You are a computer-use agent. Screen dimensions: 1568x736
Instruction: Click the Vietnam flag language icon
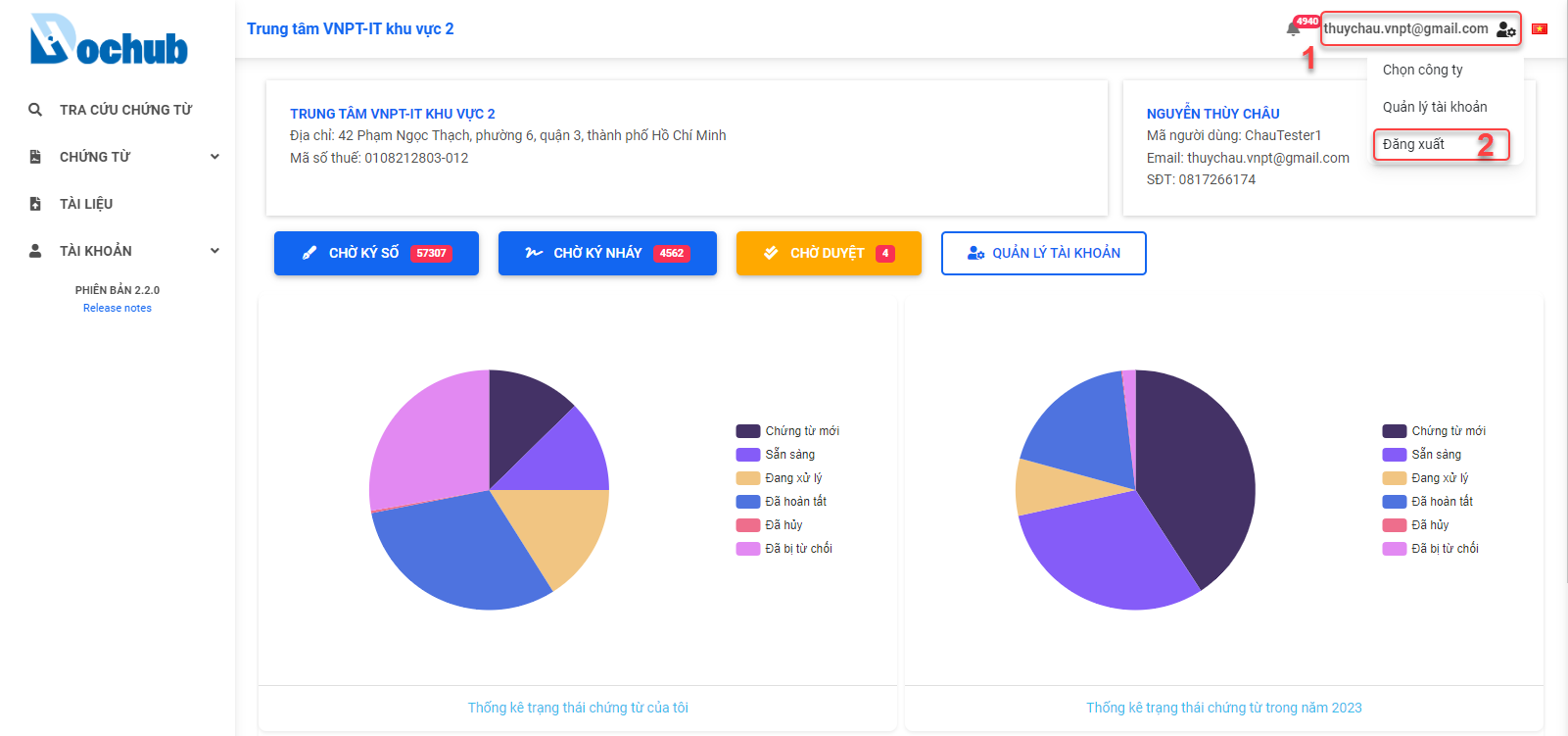click(1540, 28)
